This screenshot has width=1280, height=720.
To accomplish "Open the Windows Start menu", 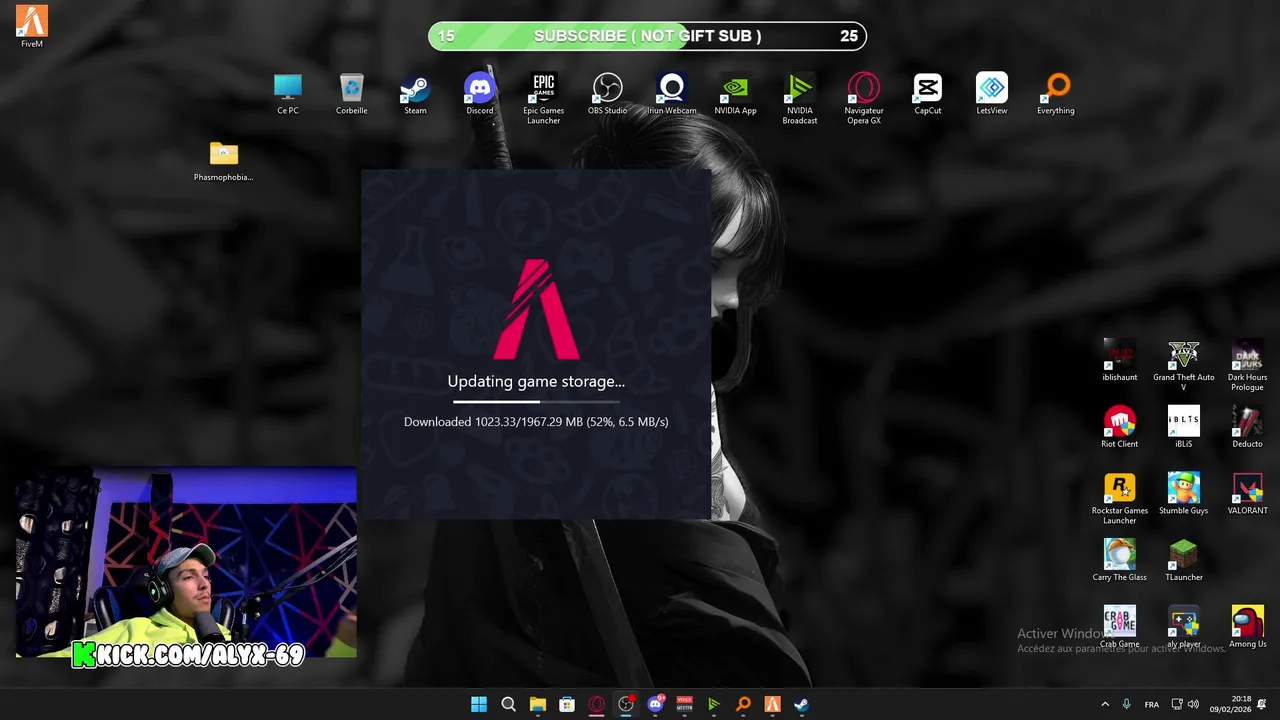I will click(479, 704).
